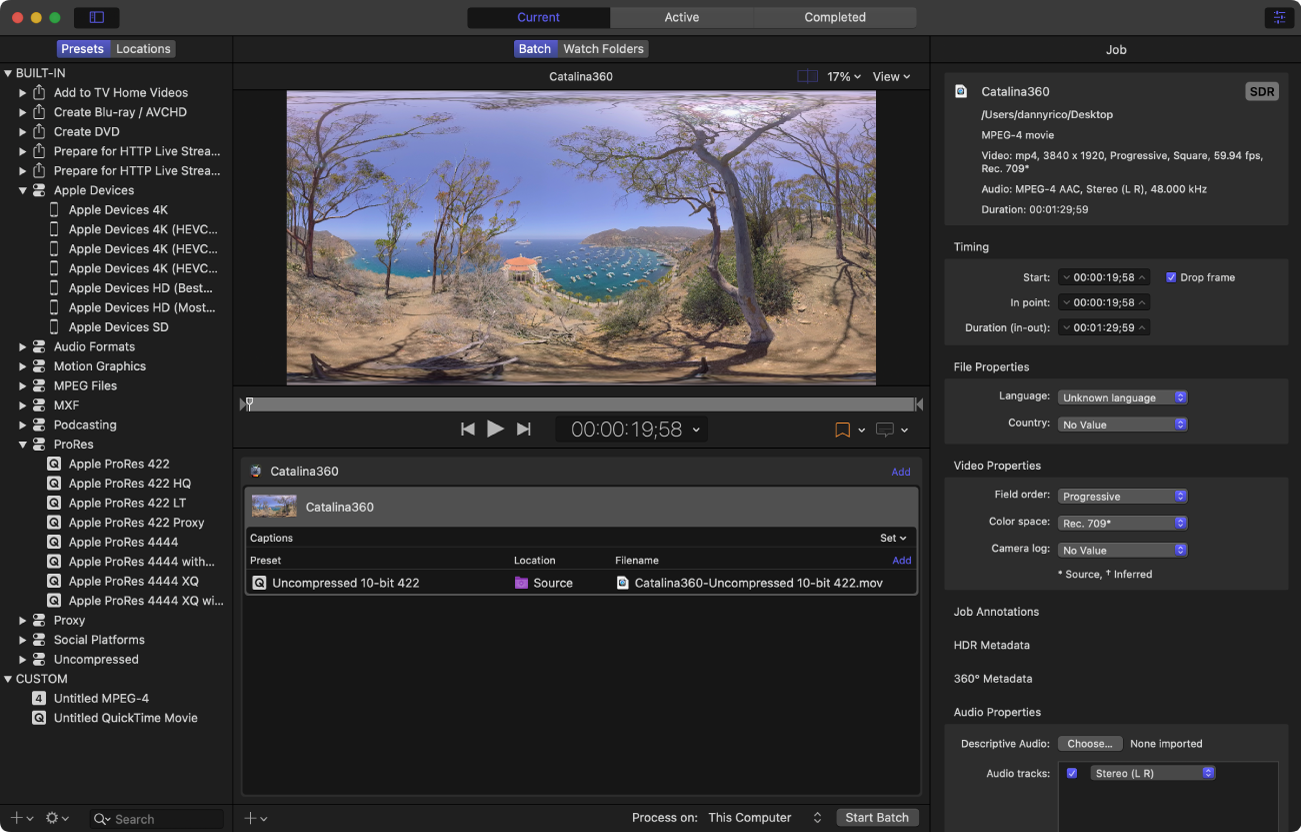
Task: Click the preview timeline scrubber bar
Action: click(x=580, y=404)
